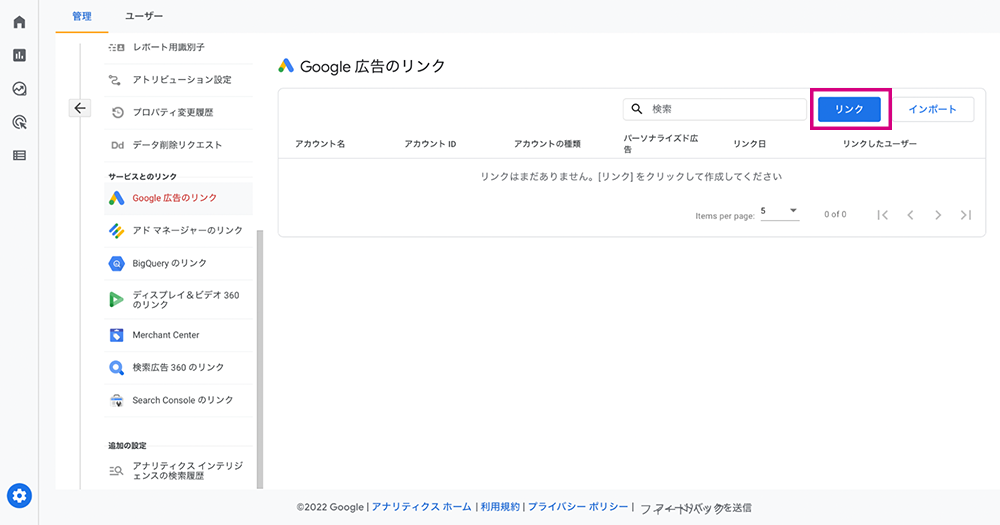Image resolution: width=1000 pixels, height=525 pixels.
Task: Click the blue リンク button
Action: coord(849,109)
